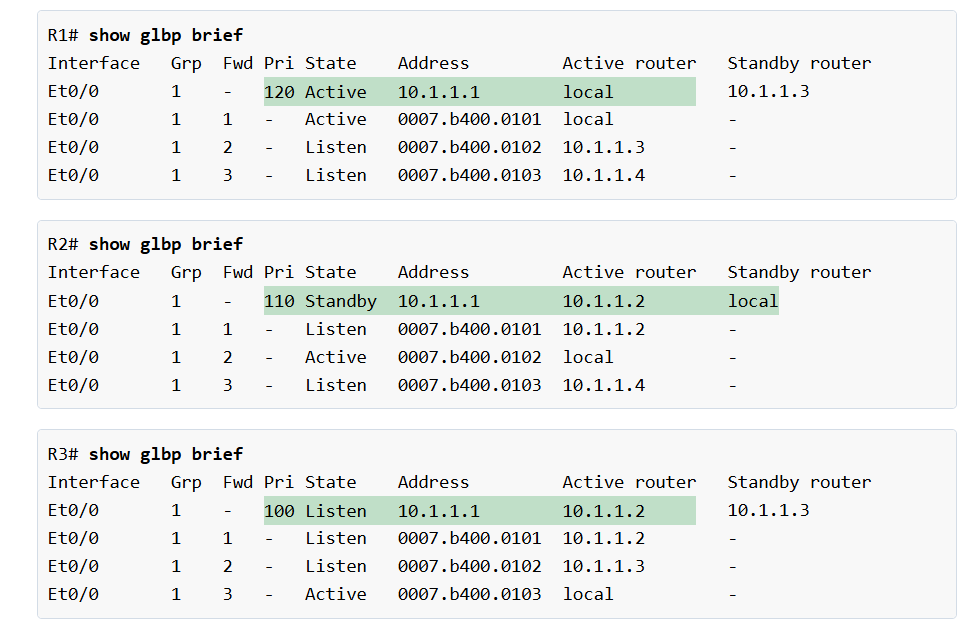Click "Interface" header in R3 table
Screen dimensions: 971x636
click(x=94, y=482)
